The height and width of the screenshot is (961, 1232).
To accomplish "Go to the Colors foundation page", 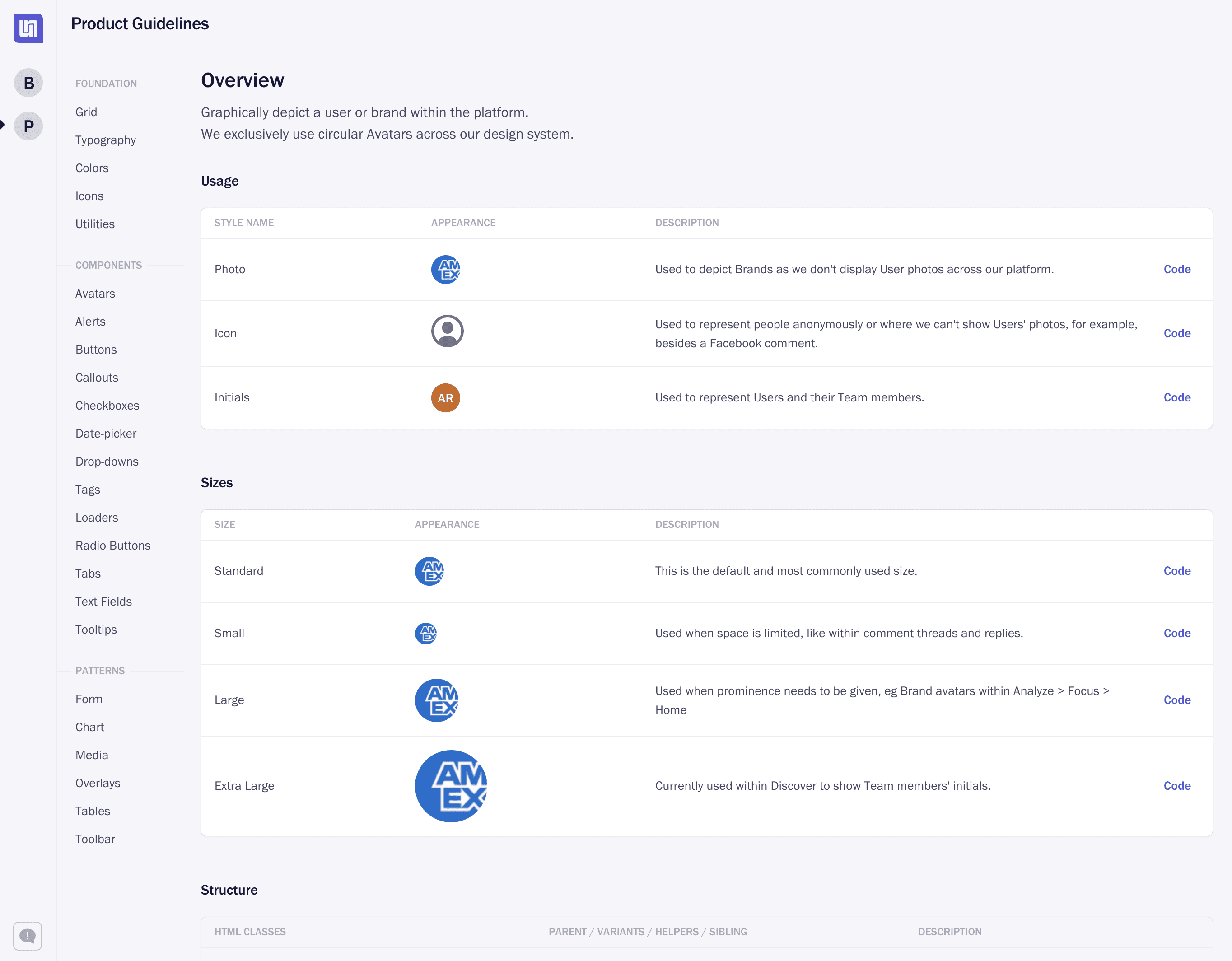I will point(91,168).
